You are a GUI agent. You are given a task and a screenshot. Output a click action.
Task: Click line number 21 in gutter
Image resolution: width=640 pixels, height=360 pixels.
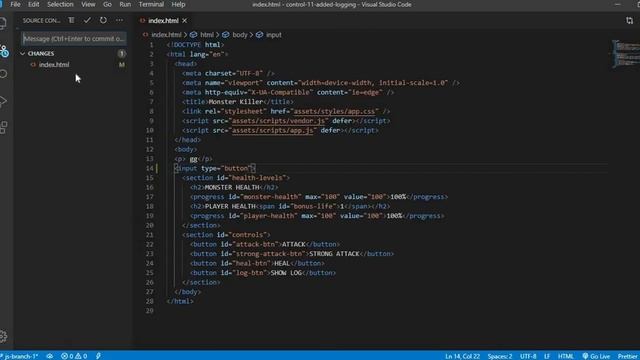point(150,235)
